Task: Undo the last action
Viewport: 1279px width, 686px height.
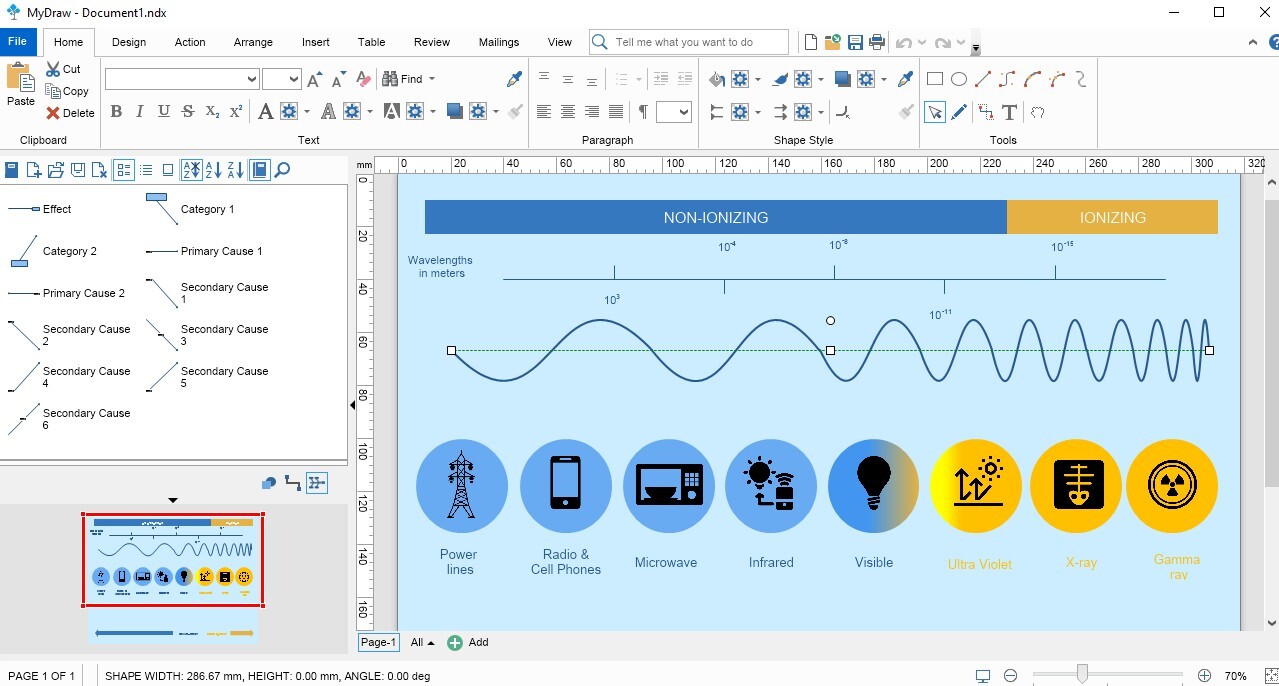Action: tap(904, 42)
